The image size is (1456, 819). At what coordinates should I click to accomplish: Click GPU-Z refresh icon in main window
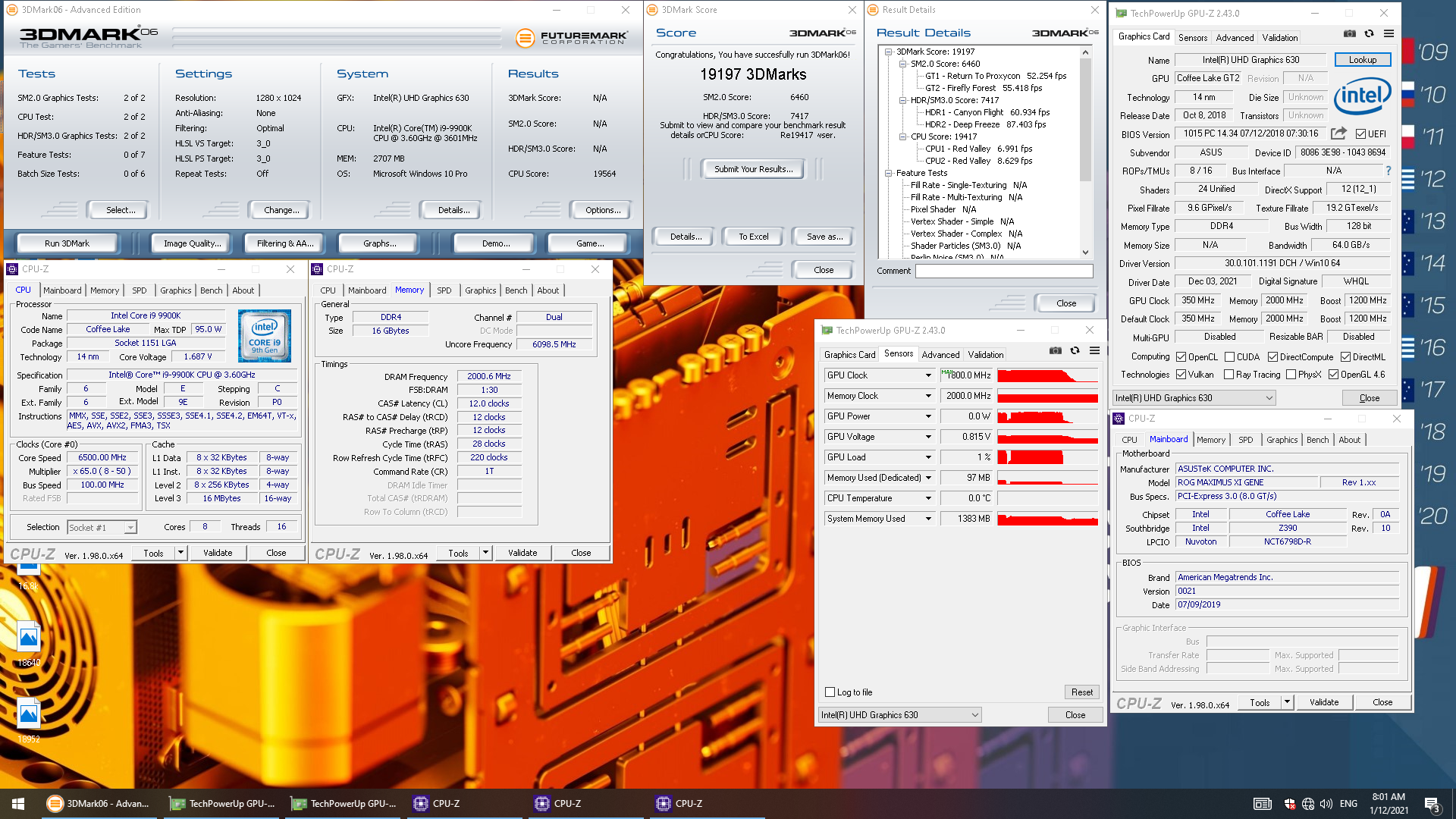pyautogui.click(x=1369, y=33)
